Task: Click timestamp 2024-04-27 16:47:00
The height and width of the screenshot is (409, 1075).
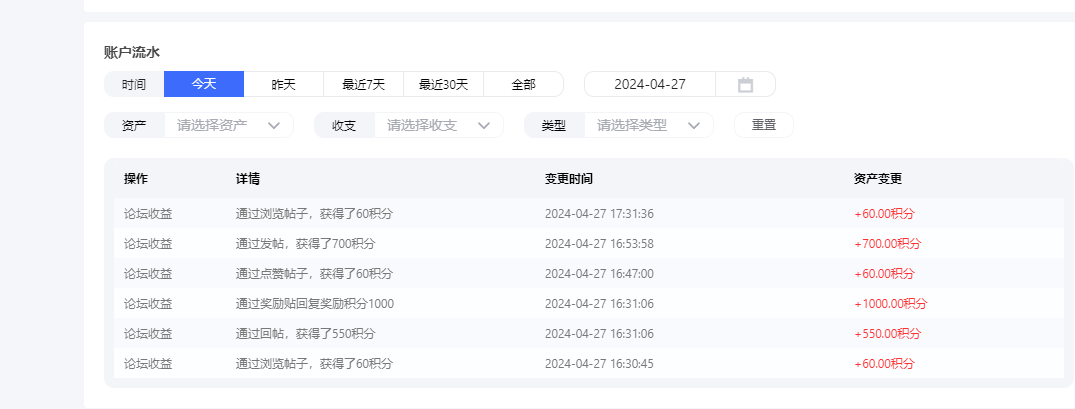Action: coord(599,274)
